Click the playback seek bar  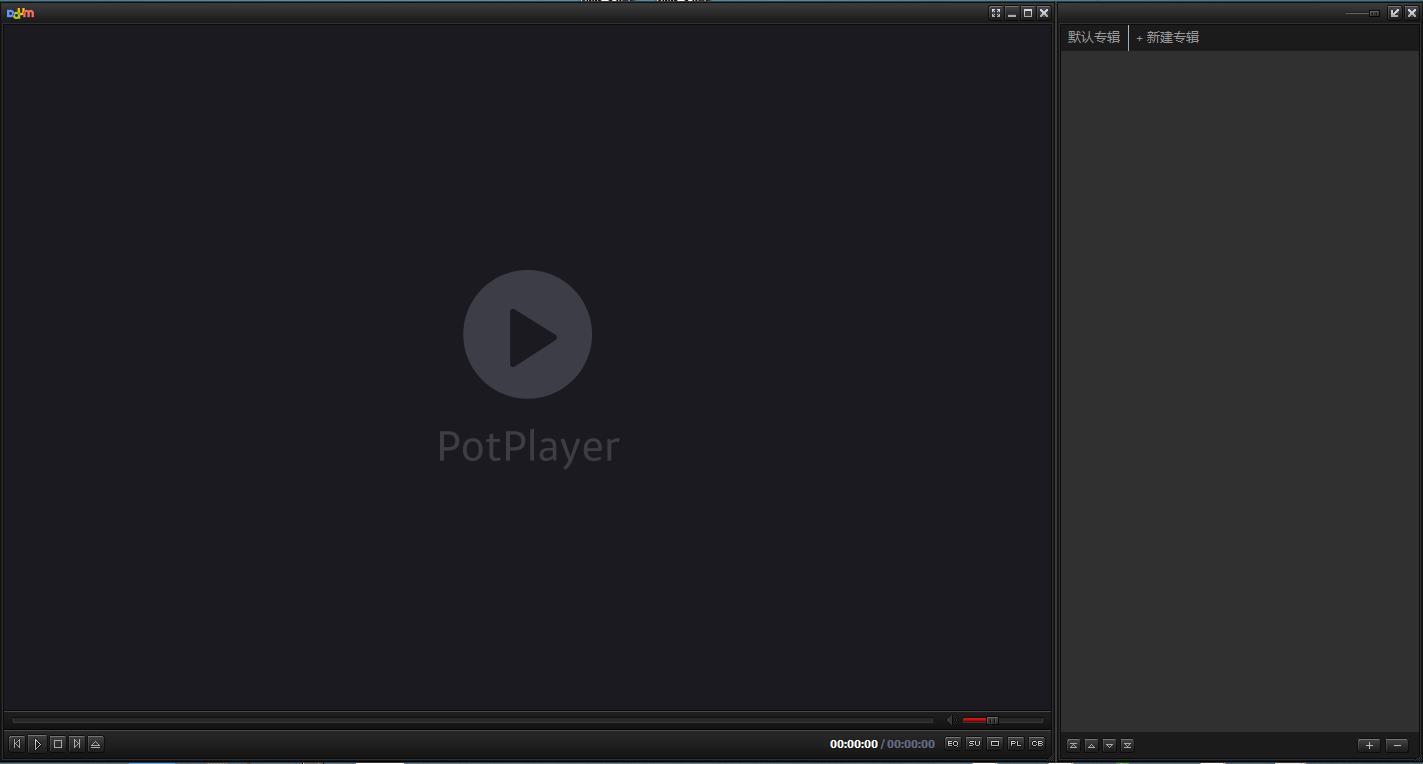point(472,720)
